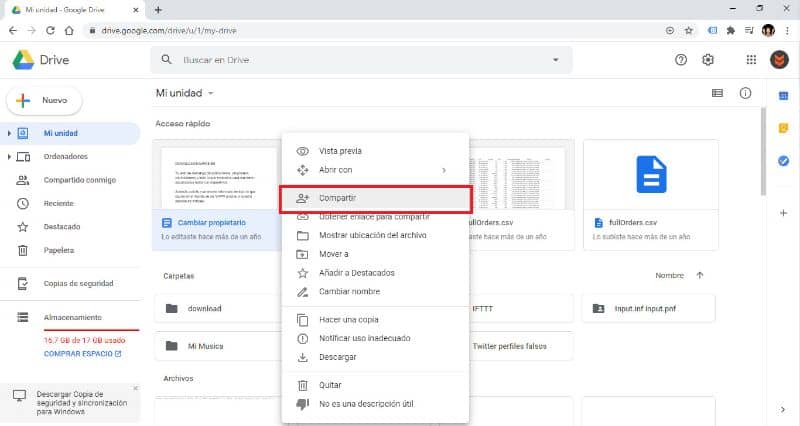This screenshot has width=800, height=426.
Task: Click the browser address bar
Action: tap(375, 31)
